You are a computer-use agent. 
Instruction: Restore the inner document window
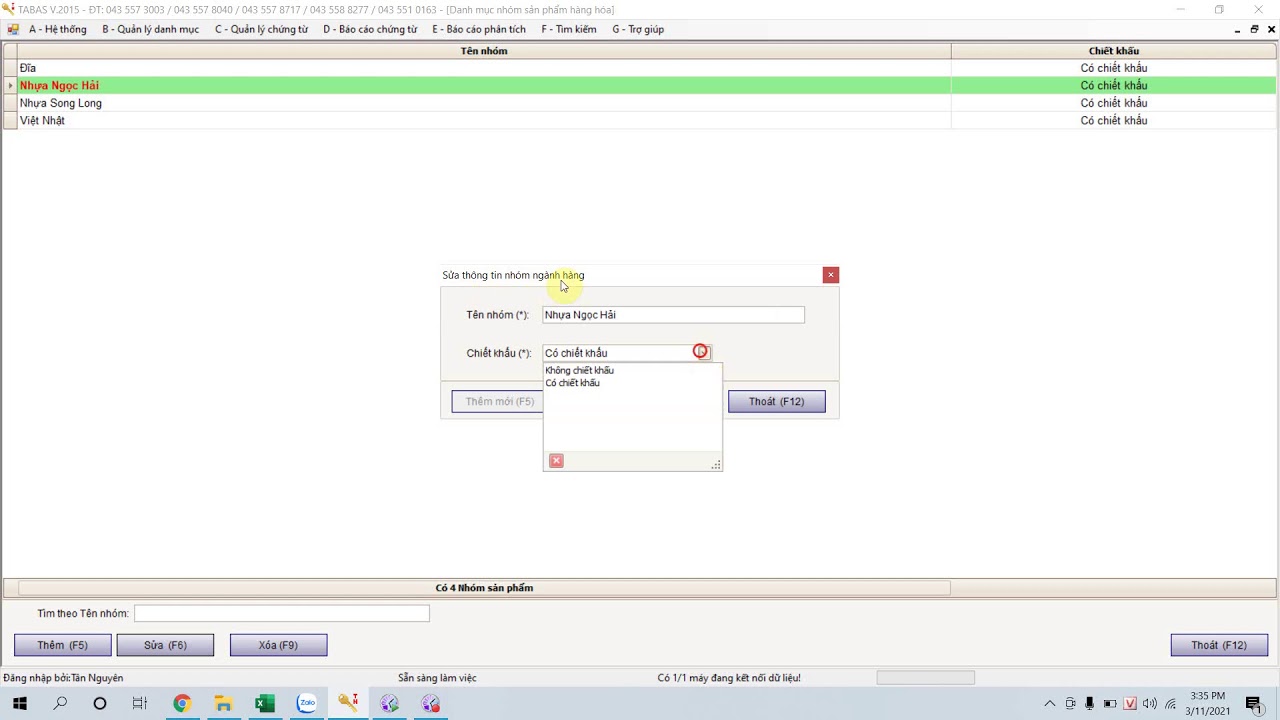1254,29
